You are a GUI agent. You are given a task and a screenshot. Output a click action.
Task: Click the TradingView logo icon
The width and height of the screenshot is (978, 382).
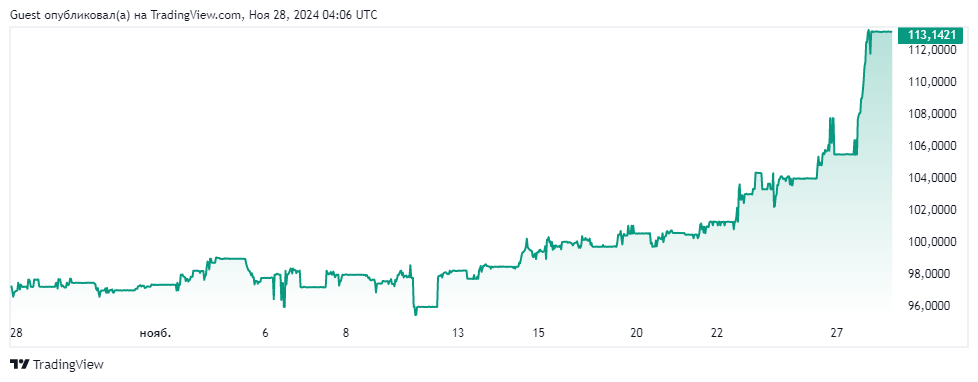click(x=20, y=365)
